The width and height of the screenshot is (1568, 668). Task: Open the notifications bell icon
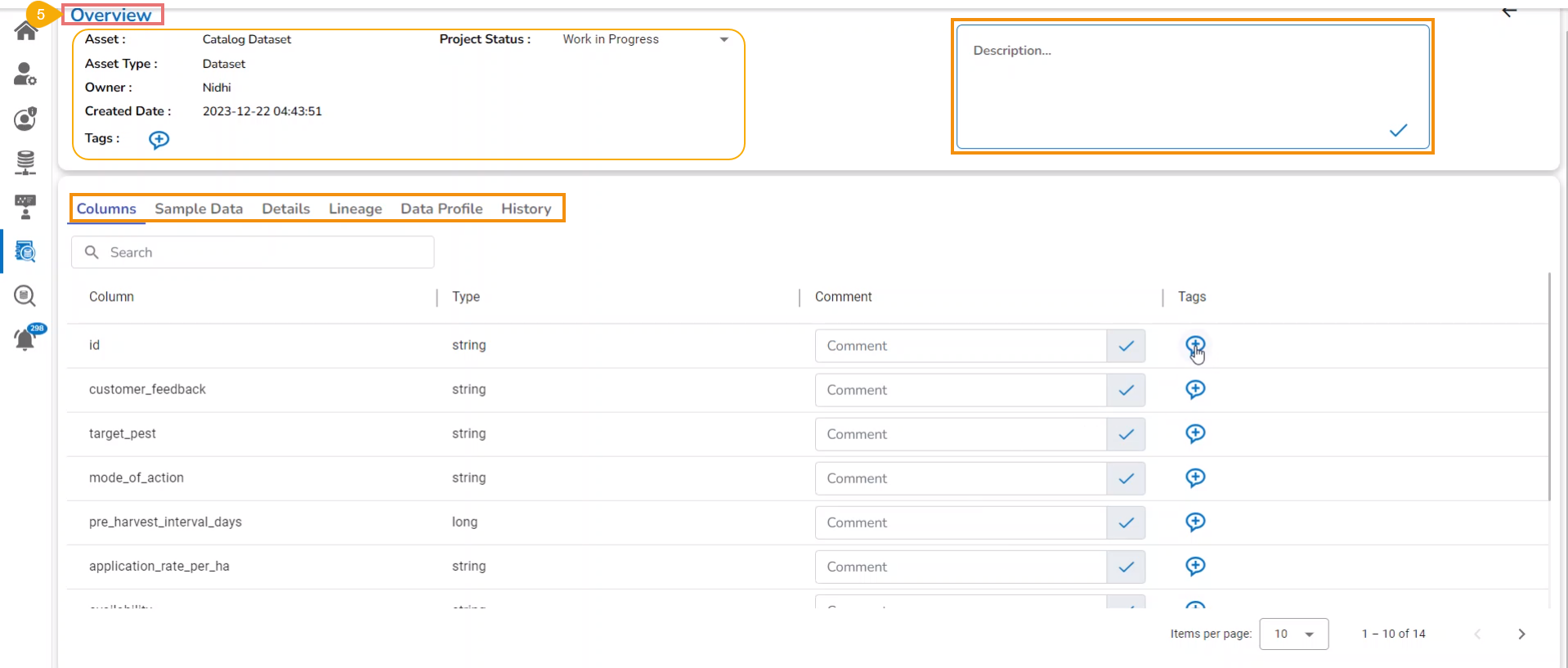pyautogui.click(x=25, y=338)
